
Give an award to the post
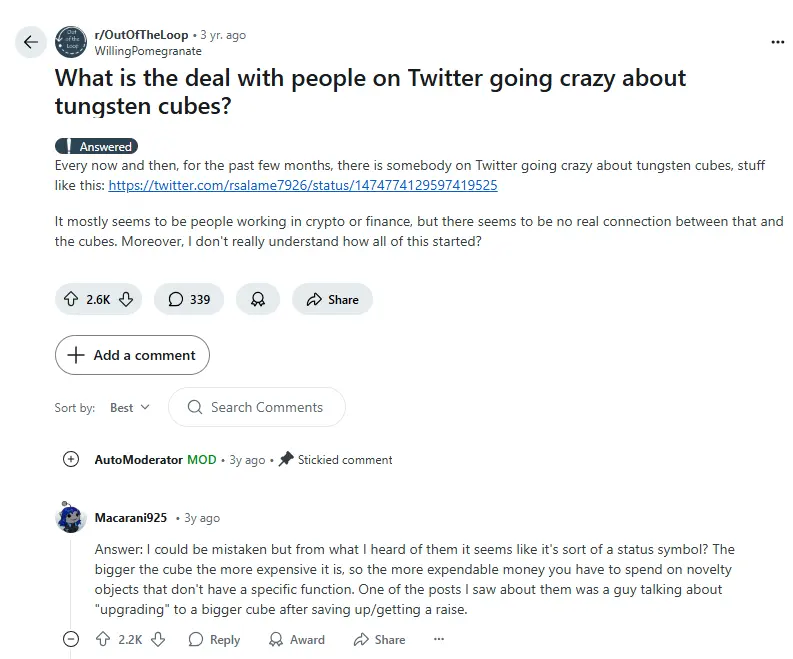click(258, 299)
